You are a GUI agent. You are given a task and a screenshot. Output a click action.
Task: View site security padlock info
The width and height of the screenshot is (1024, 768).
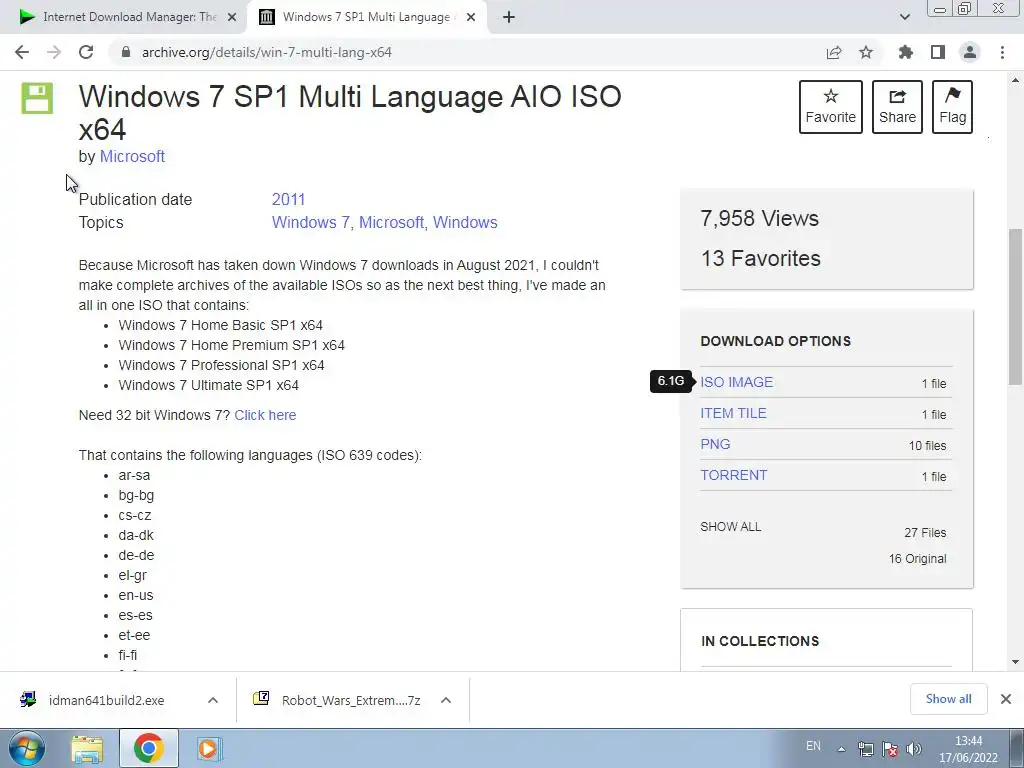coord(126,52)
